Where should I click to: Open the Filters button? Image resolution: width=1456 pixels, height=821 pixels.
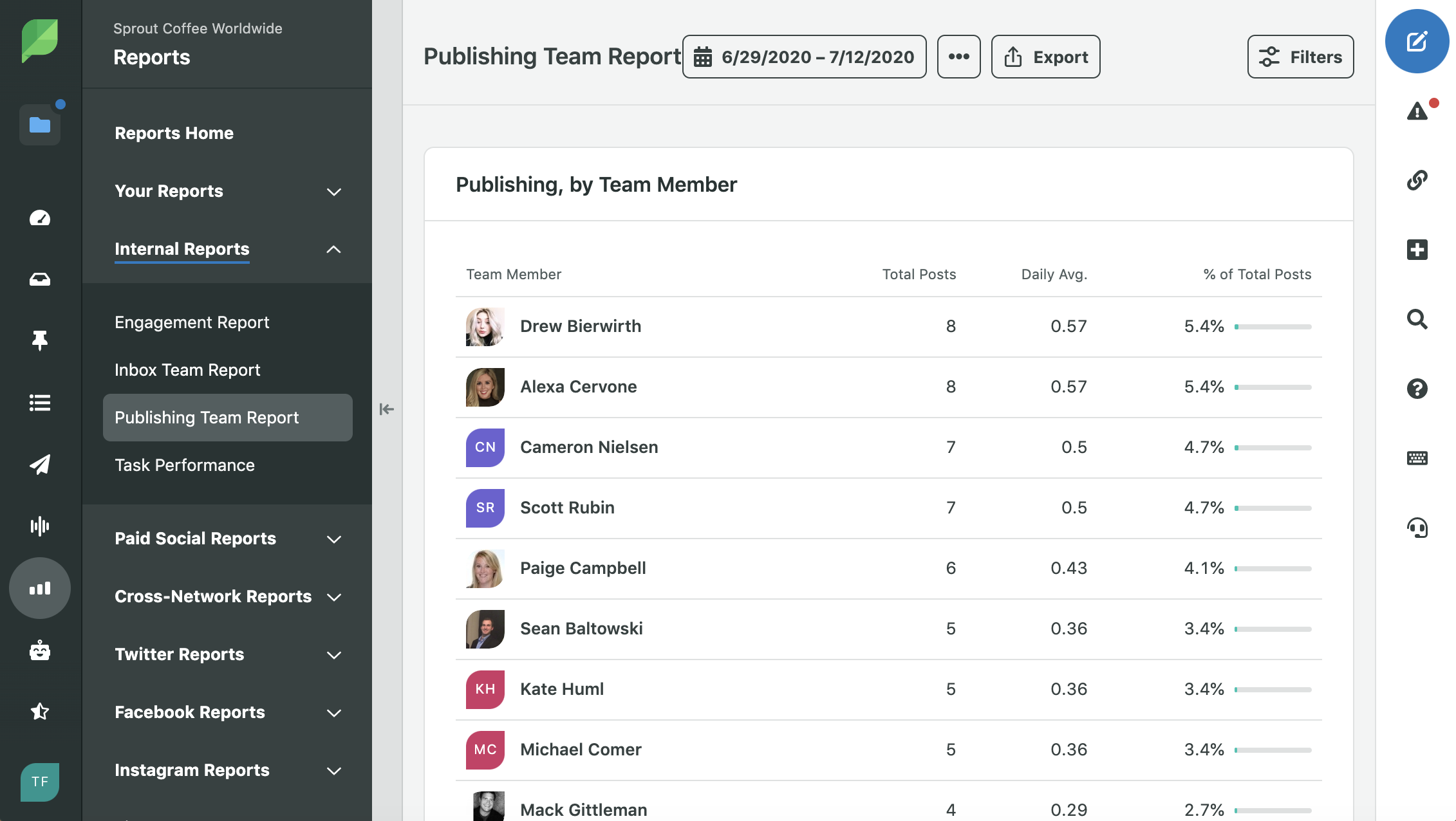pyautogui.click(x=1300, y=57)
